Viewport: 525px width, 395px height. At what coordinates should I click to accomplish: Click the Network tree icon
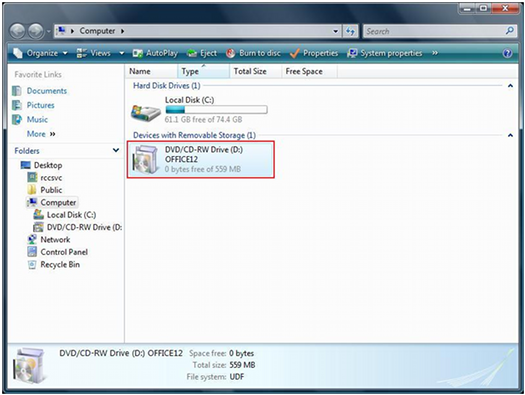[x=32, y=239]
